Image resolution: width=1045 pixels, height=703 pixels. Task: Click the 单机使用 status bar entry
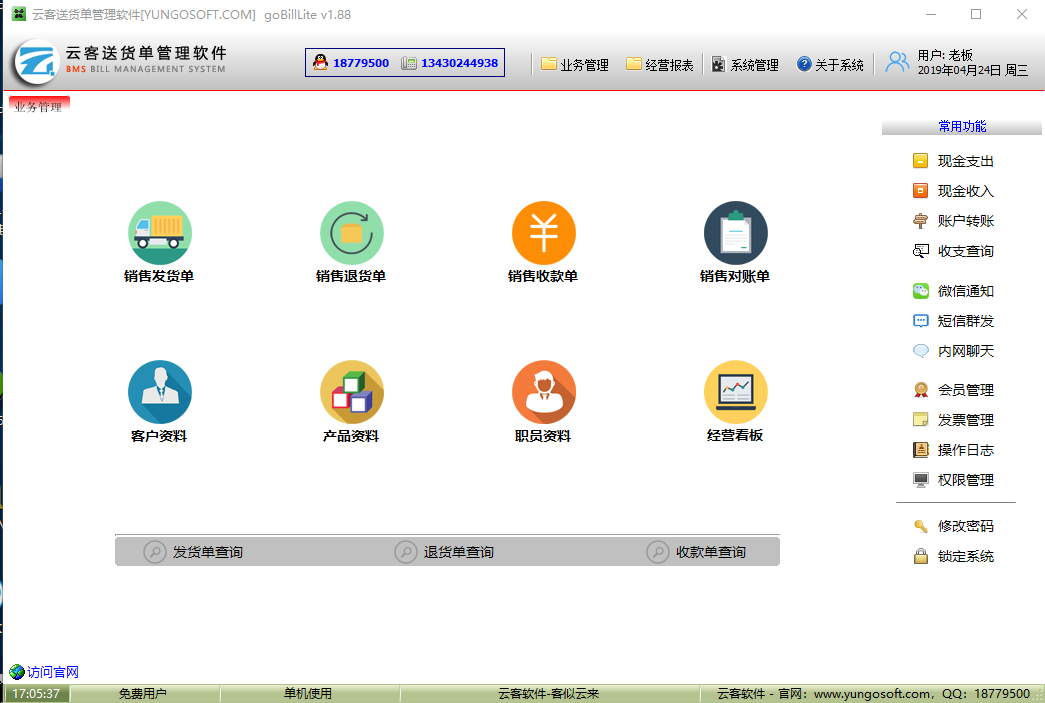[x=308, y=694]
